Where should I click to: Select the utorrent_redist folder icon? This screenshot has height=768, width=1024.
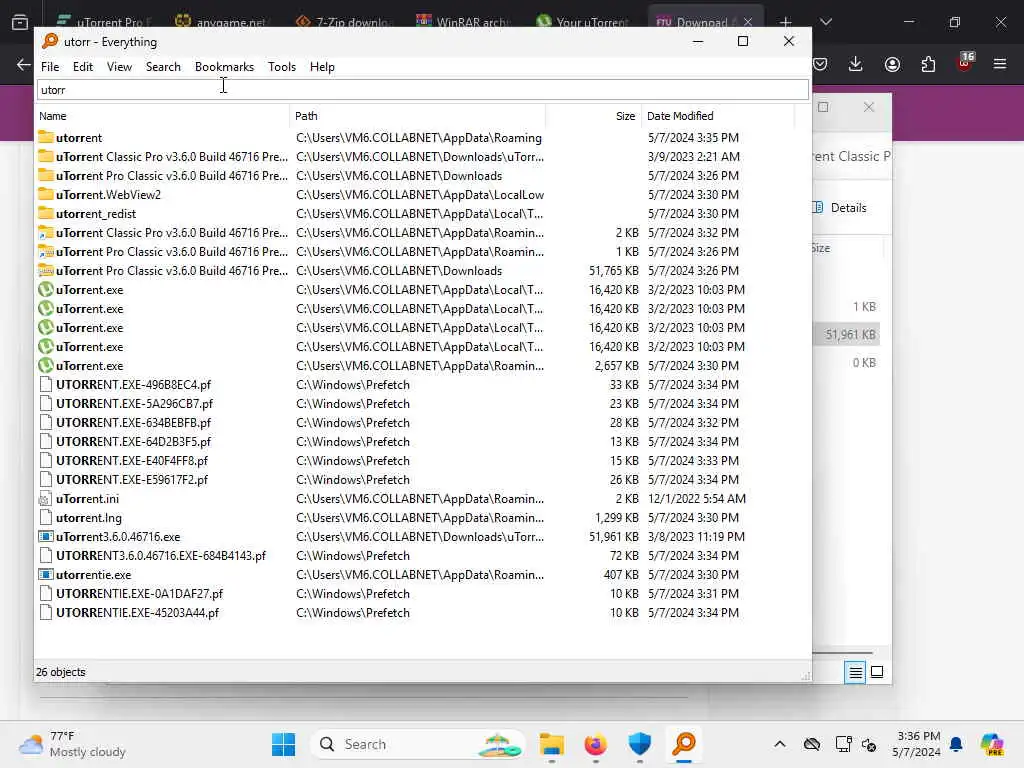(46, 213)
